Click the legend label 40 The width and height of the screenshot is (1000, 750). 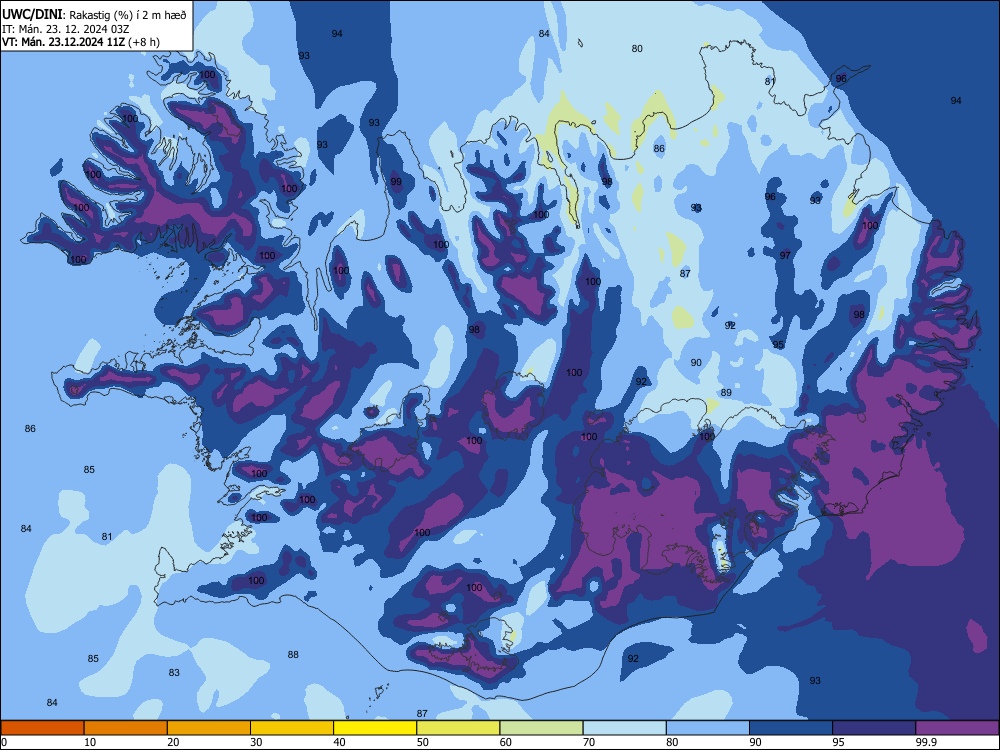pyautogui.click(x=339, y=742)
